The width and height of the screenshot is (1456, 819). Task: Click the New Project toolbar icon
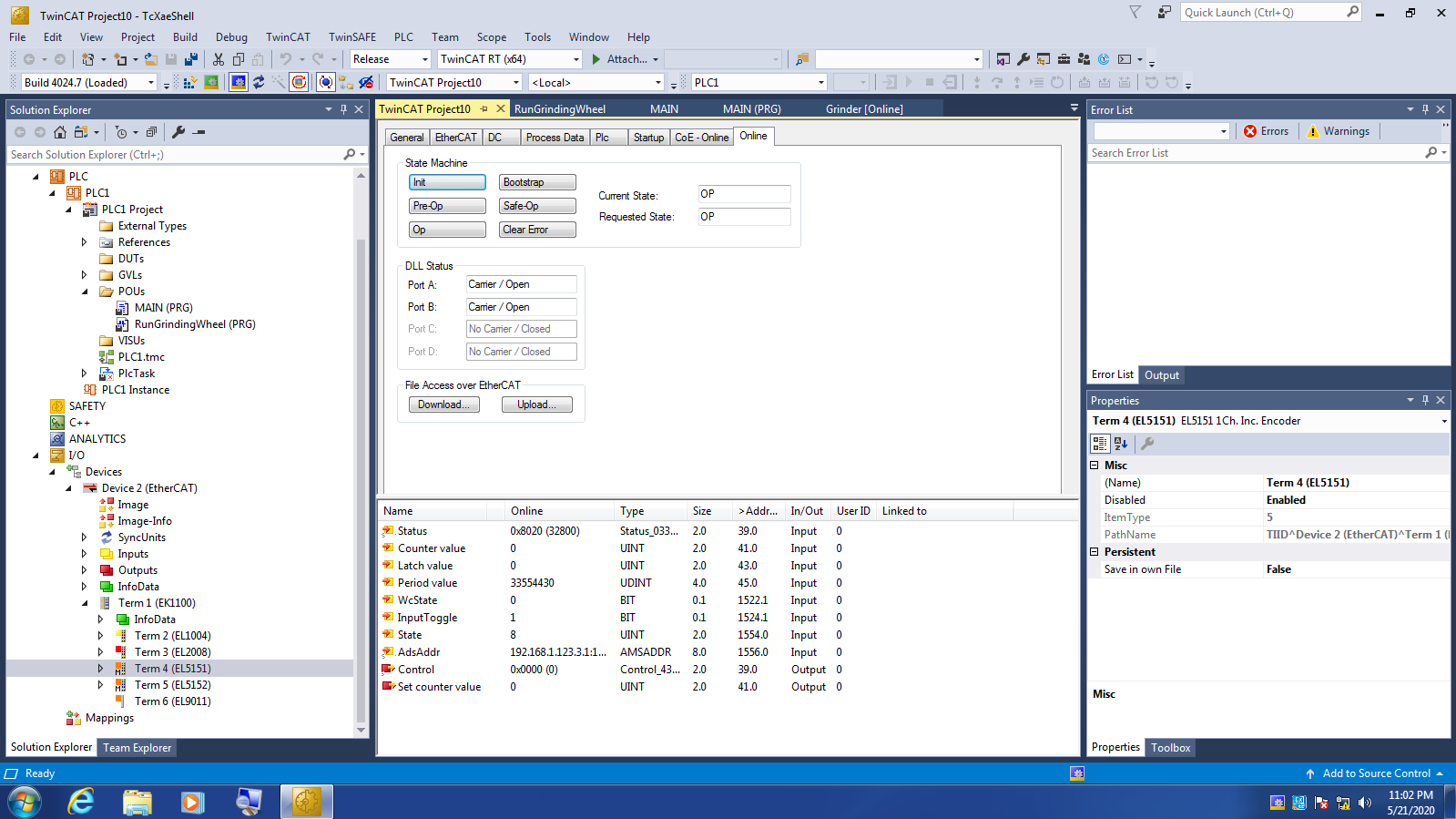click(87, 59)
